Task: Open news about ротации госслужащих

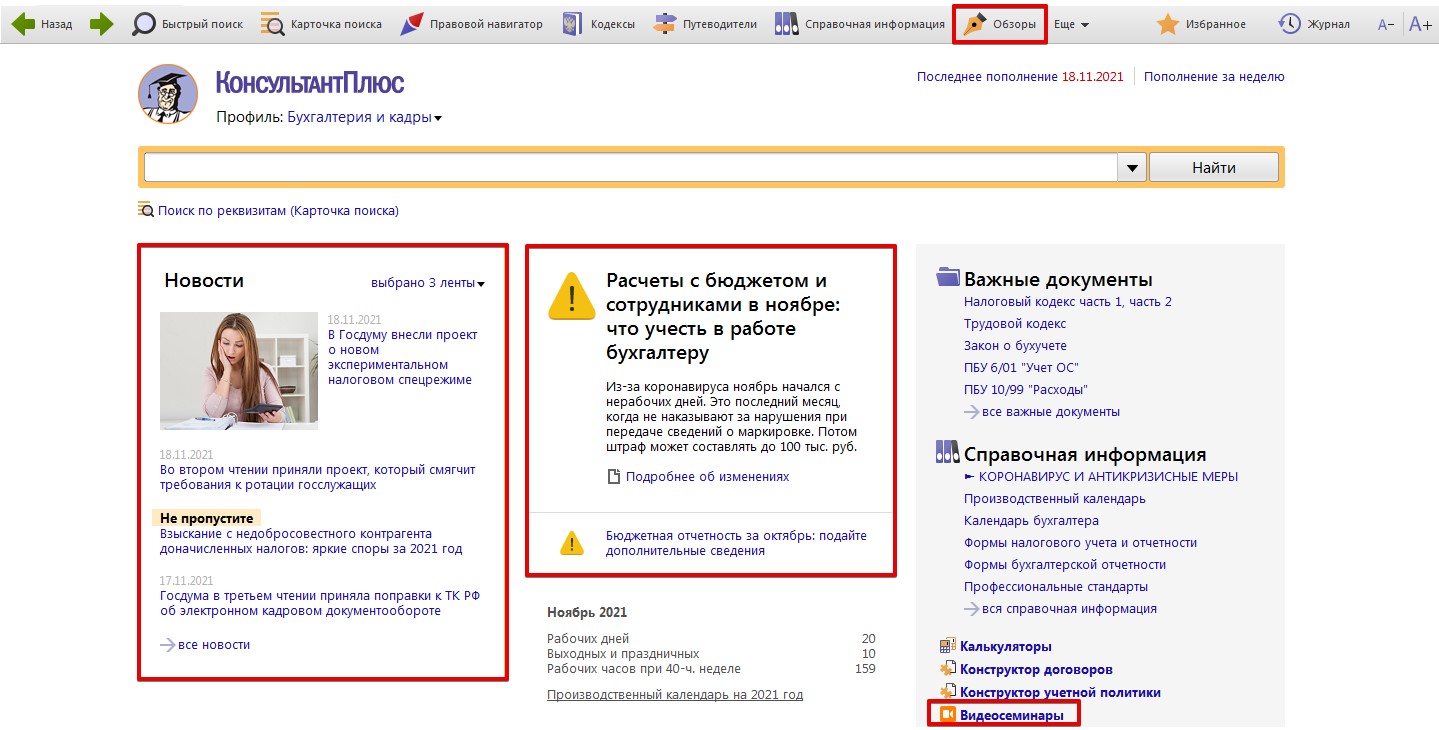Action: 318,477
